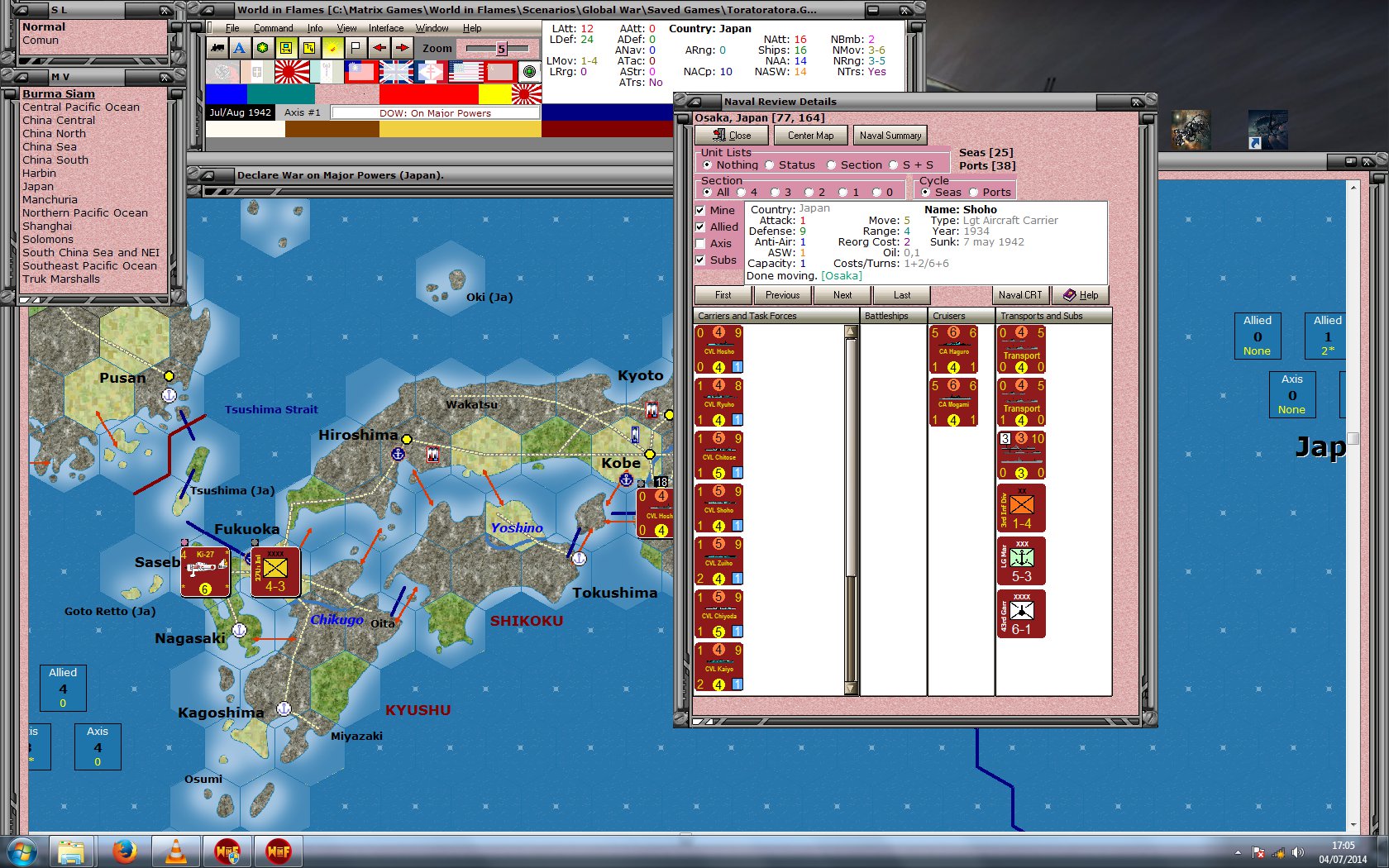Open the File menu
The width and height of the screenshot is (1389, 868).
coord(232,28)
